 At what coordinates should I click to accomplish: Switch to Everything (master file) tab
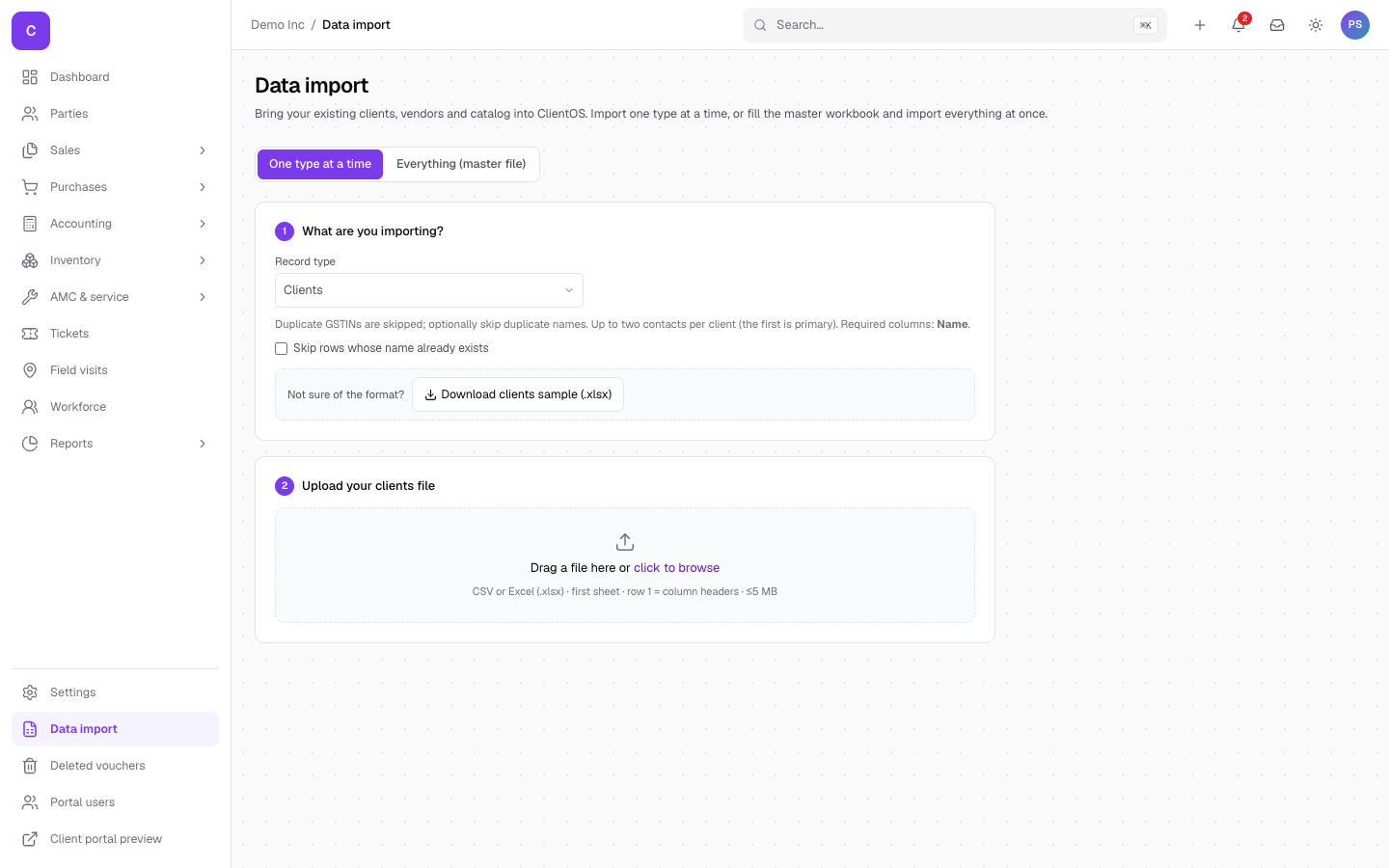461,164
